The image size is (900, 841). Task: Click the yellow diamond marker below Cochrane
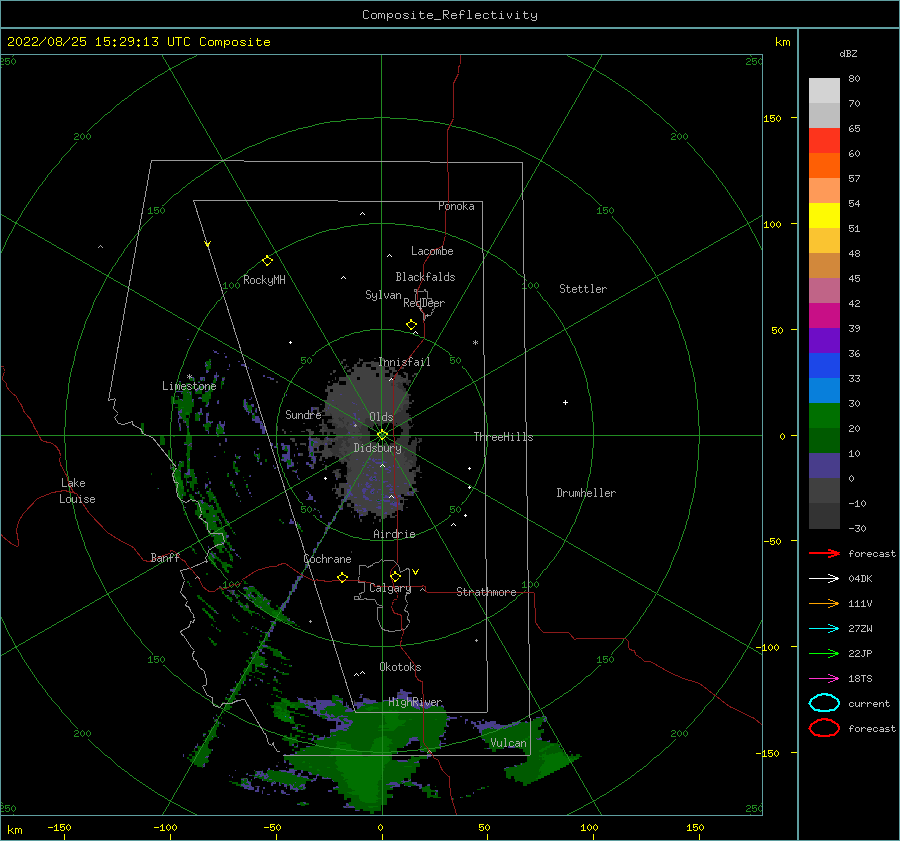343,577
